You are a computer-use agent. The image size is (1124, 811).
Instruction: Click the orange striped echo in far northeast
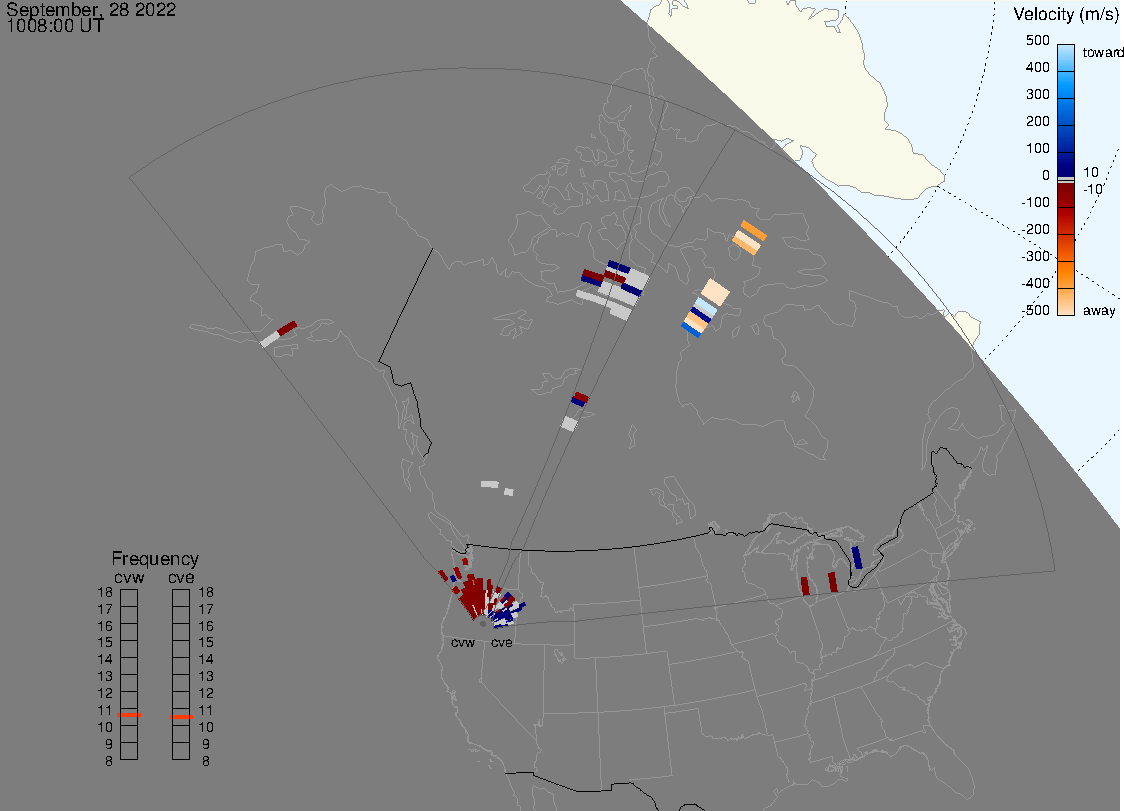(750, 237)
